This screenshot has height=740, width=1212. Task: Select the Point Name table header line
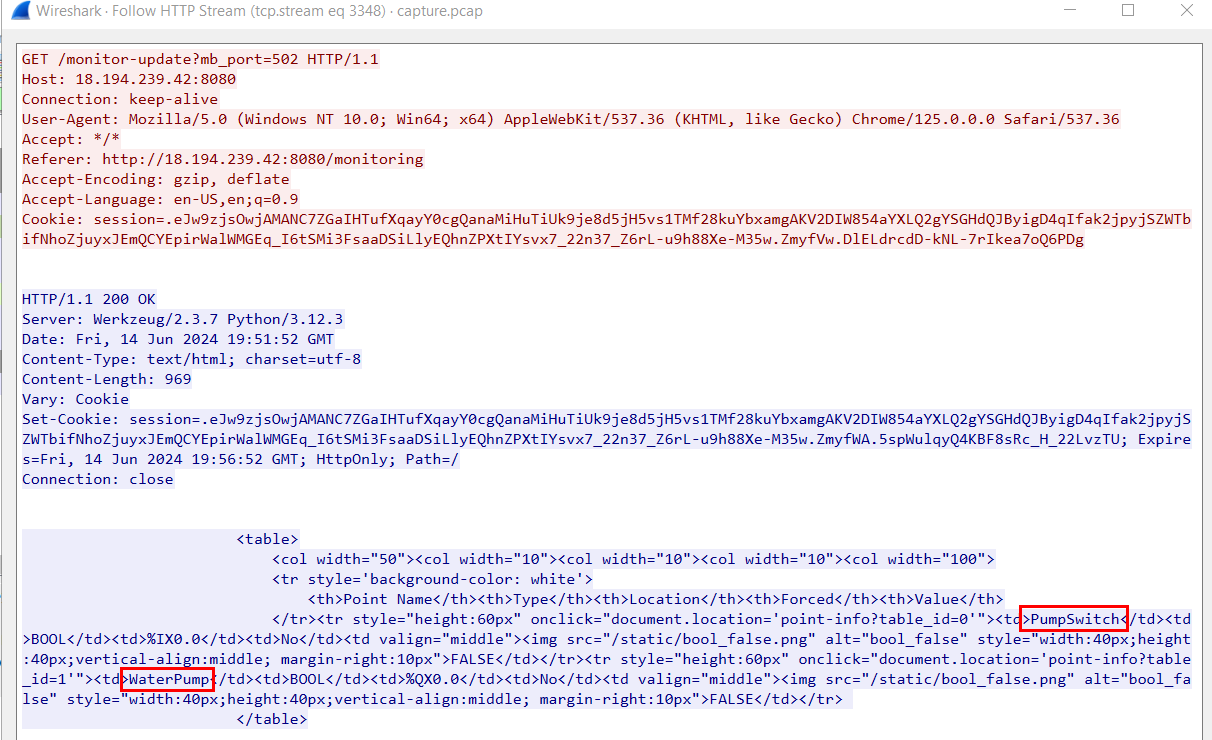click(x=656, y=599)
